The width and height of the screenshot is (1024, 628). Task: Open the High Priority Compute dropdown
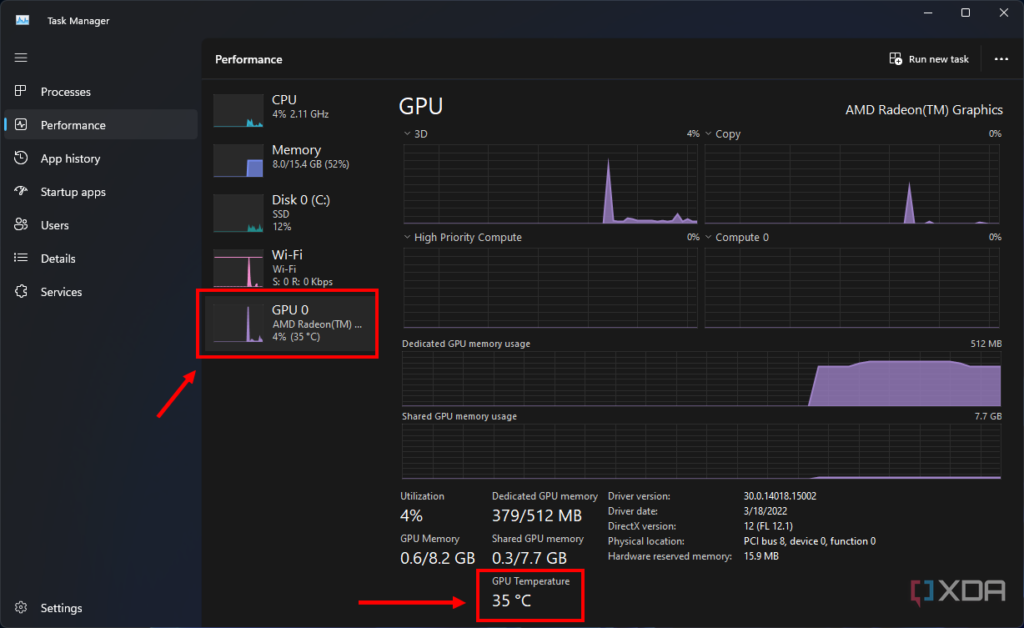pyautogui.click(x=407, y=237)
